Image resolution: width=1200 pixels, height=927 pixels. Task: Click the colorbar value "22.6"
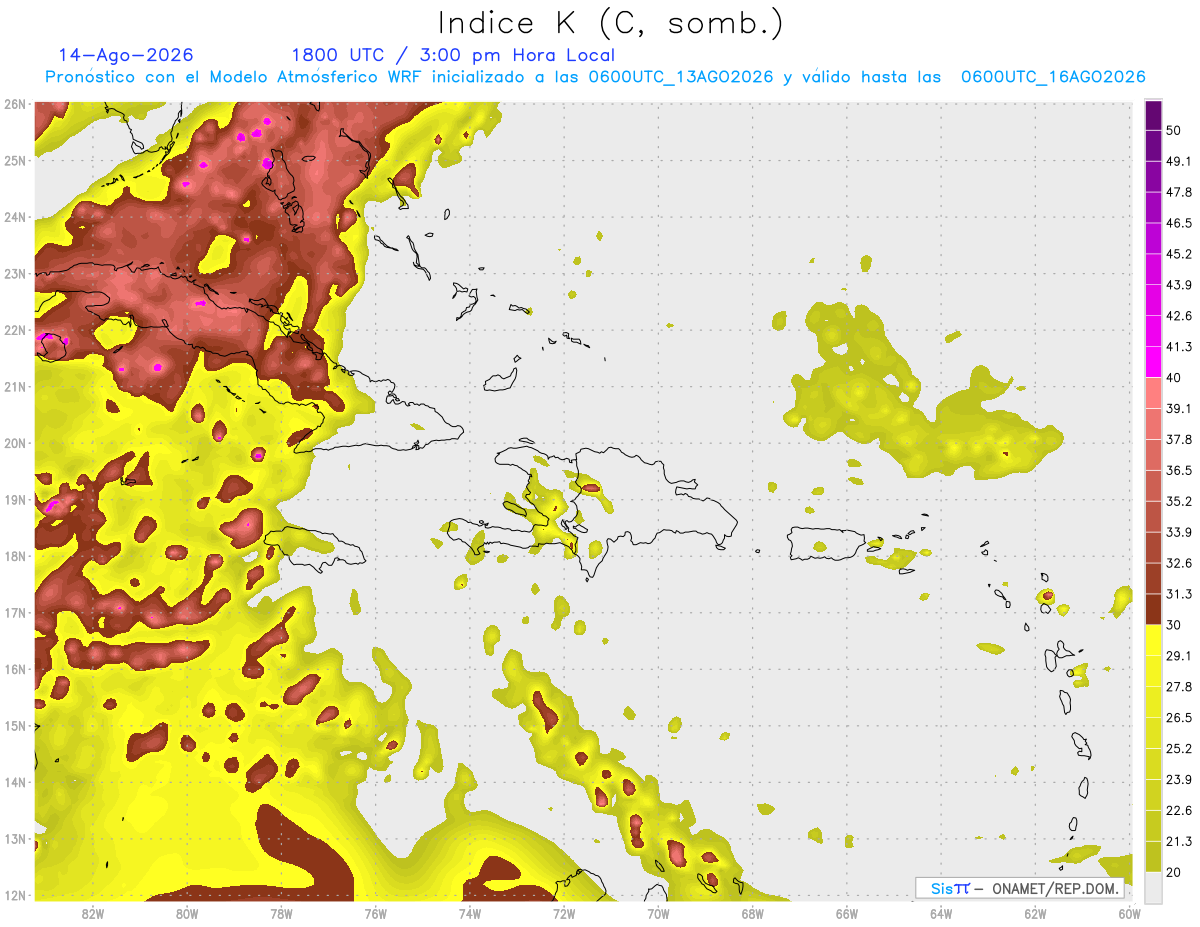tap(1179, 811)
